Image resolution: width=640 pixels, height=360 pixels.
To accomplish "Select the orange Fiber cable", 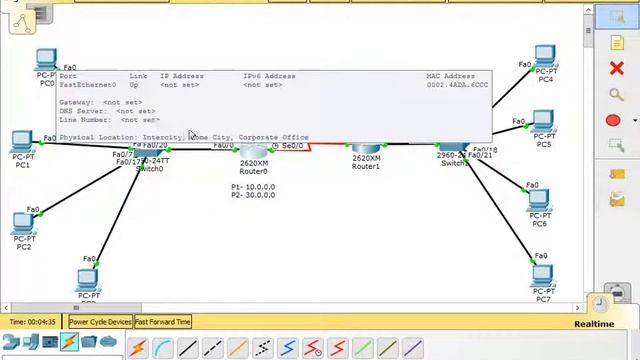I will coord(238,348).
